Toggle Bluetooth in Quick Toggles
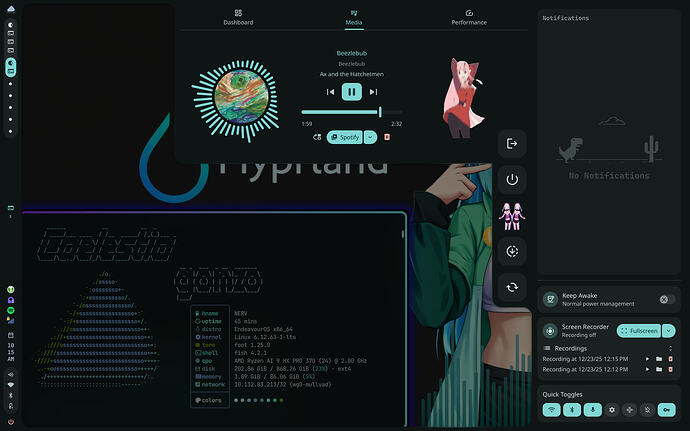 [570, 409]
